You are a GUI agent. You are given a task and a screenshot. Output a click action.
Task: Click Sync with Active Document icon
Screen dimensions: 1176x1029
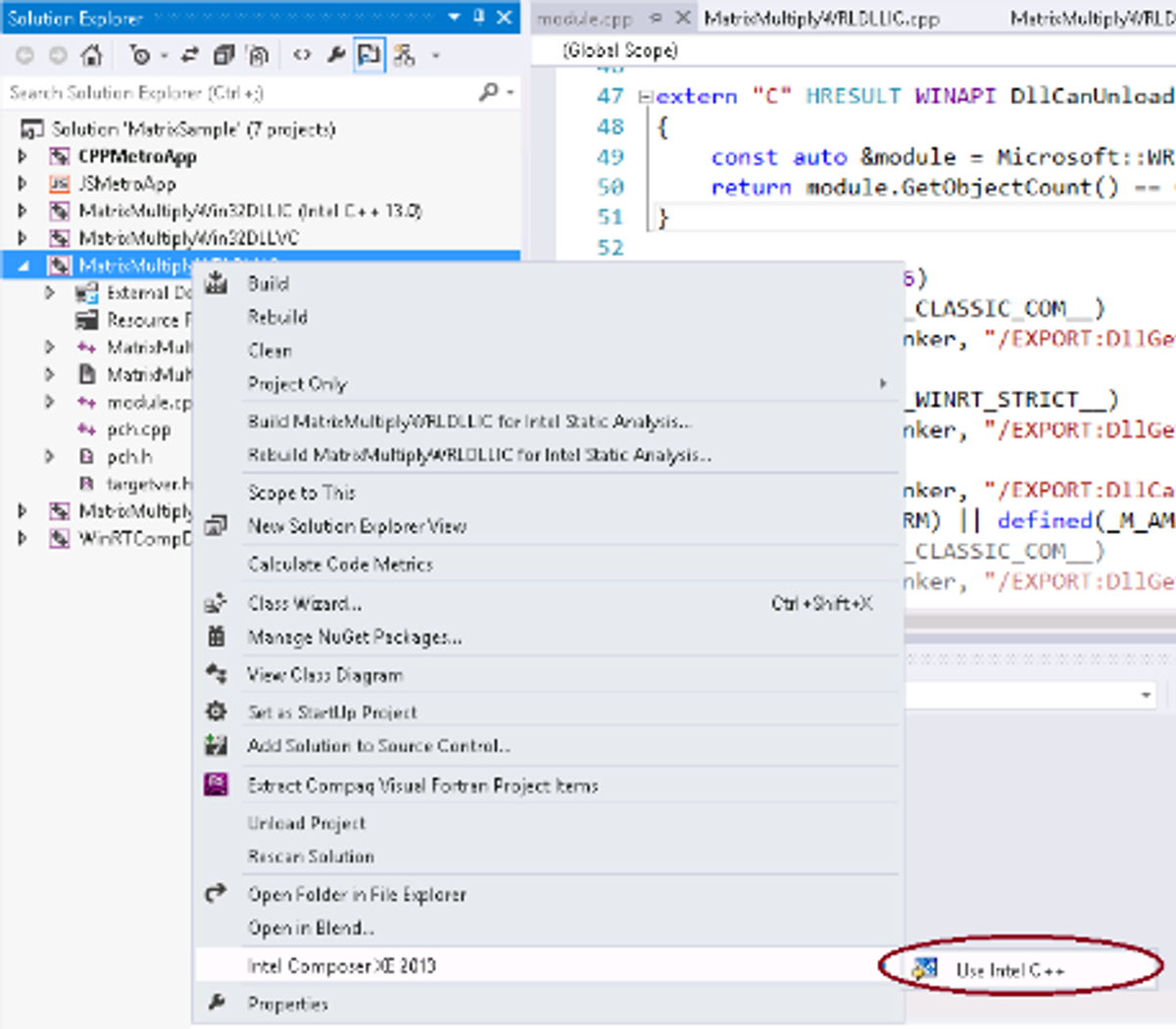(188, 56)
